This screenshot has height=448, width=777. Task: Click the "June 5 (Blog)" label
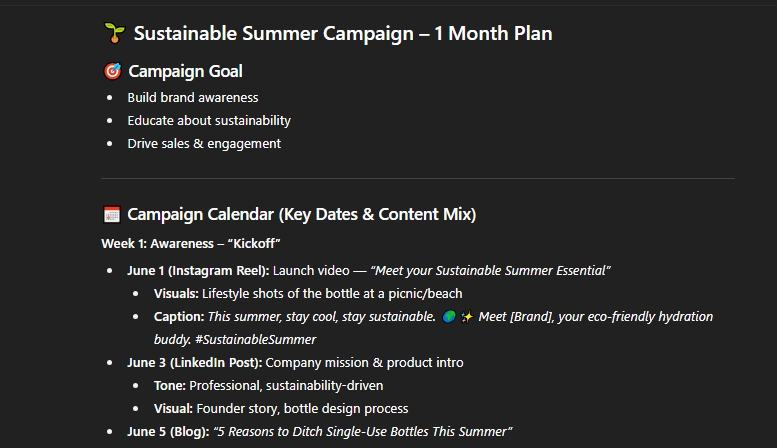pyautogui.click(x=167, y=432)
